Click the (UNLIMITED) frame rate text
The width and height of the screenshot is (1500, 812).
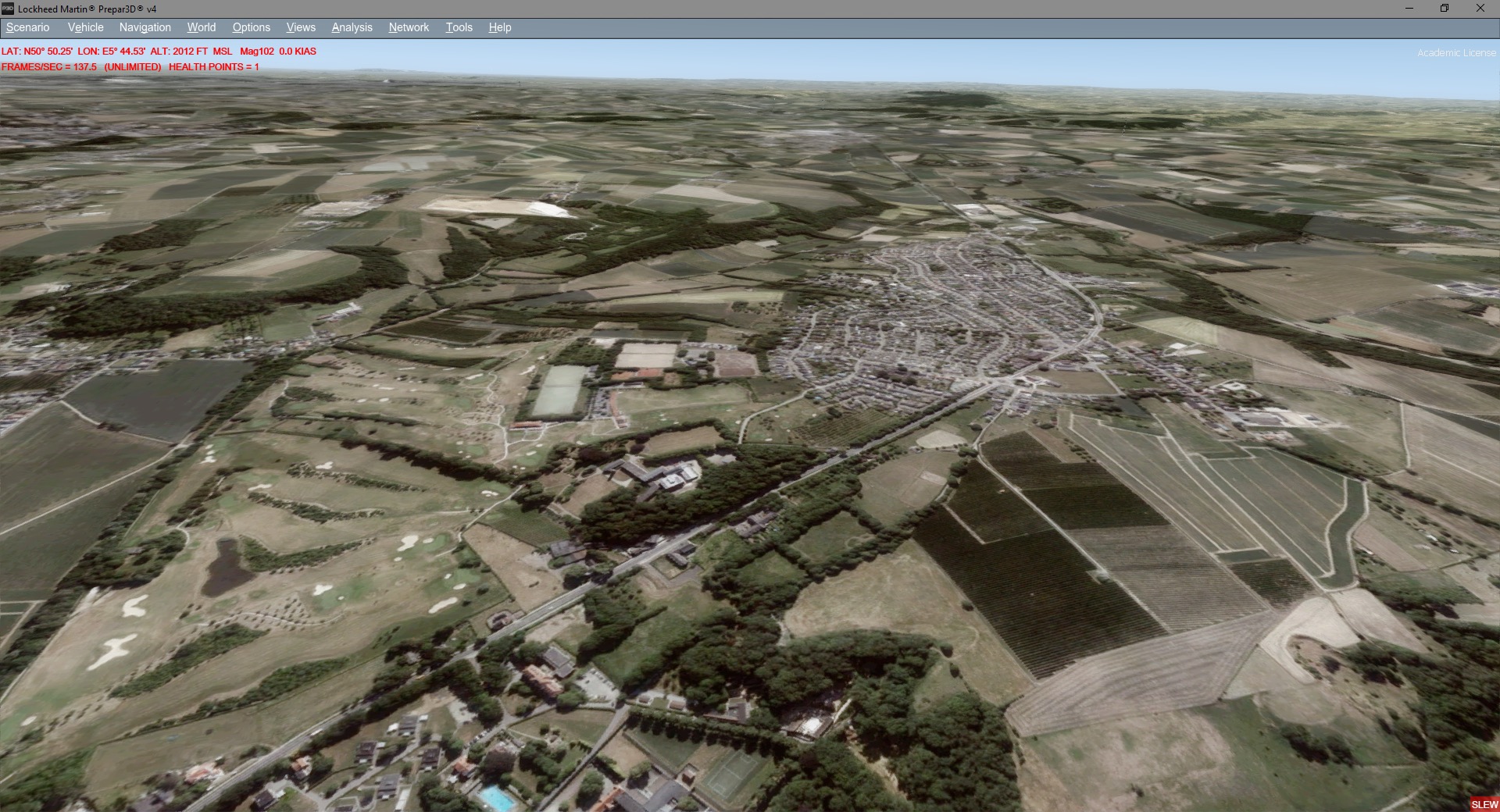(x=133, y=67)
